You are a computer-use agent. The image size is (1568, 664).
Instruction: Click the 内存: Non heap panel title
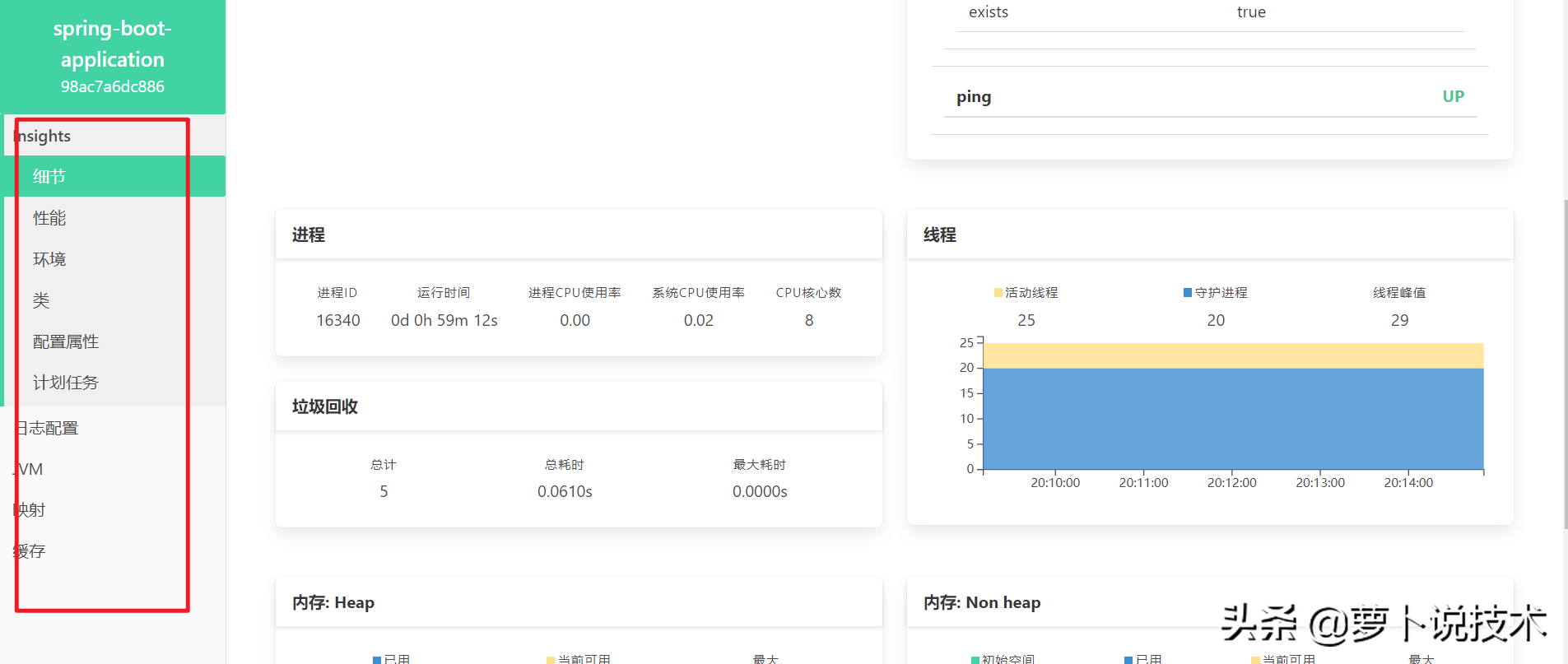982,602
